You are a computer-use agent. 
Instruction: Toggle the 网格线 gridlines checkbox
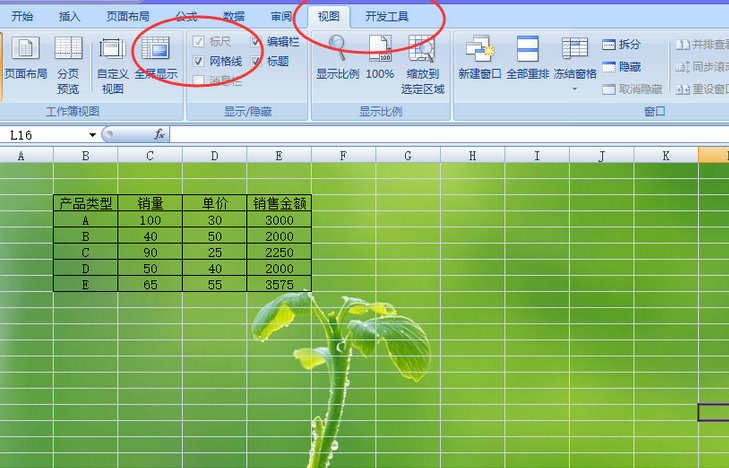199,62
